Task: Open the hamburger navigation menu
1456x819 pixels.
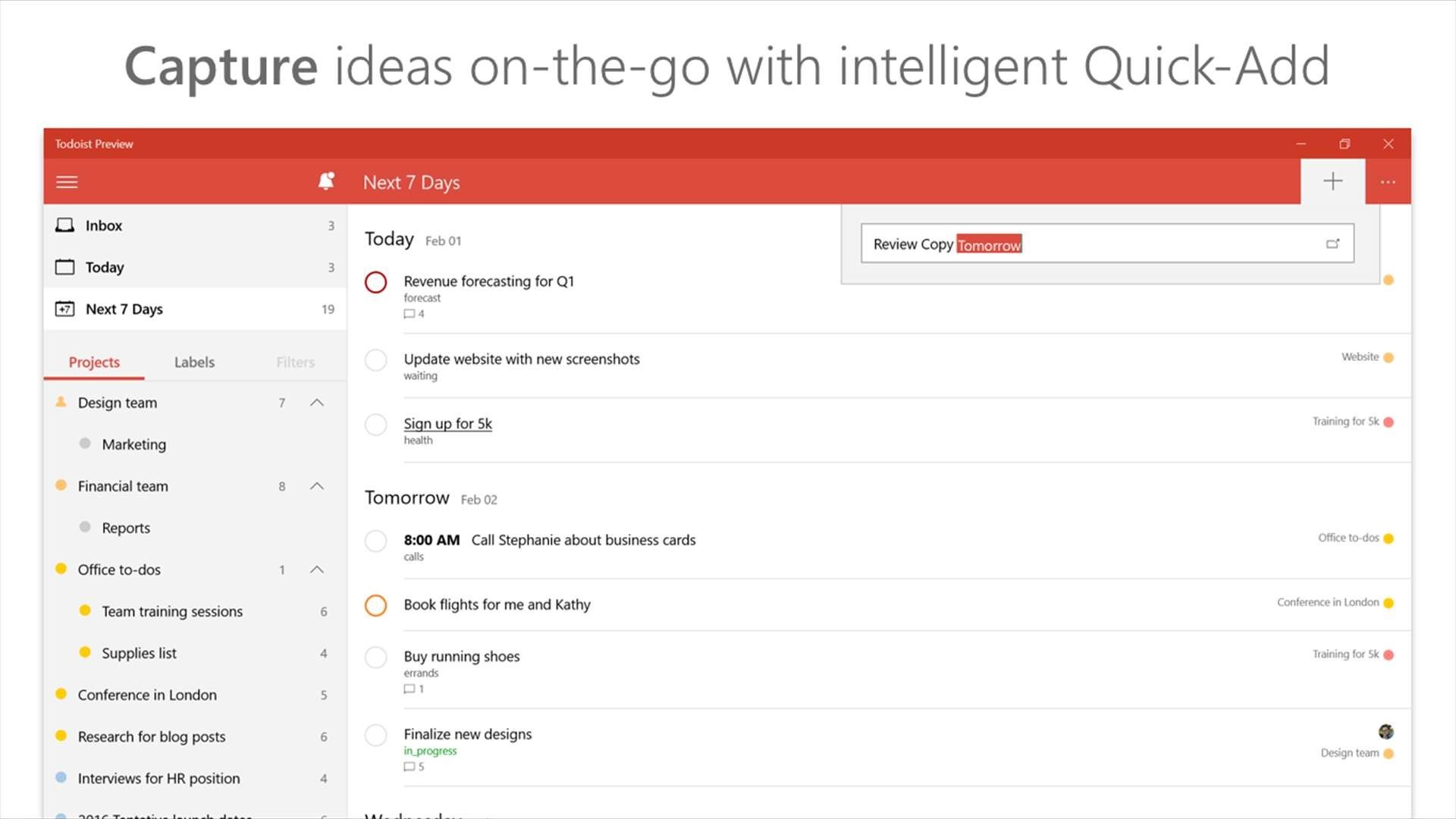Action: point(67,182)
